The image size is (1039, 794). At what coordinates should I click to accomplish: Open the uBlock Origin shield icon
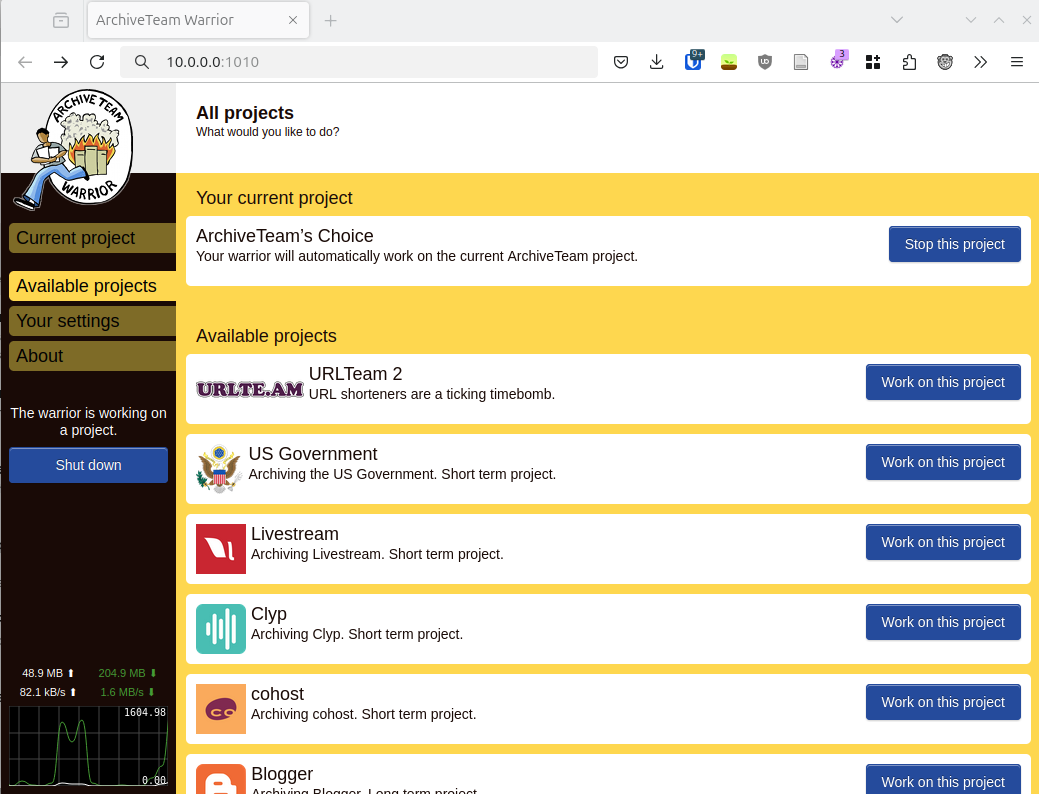(765, 62)
